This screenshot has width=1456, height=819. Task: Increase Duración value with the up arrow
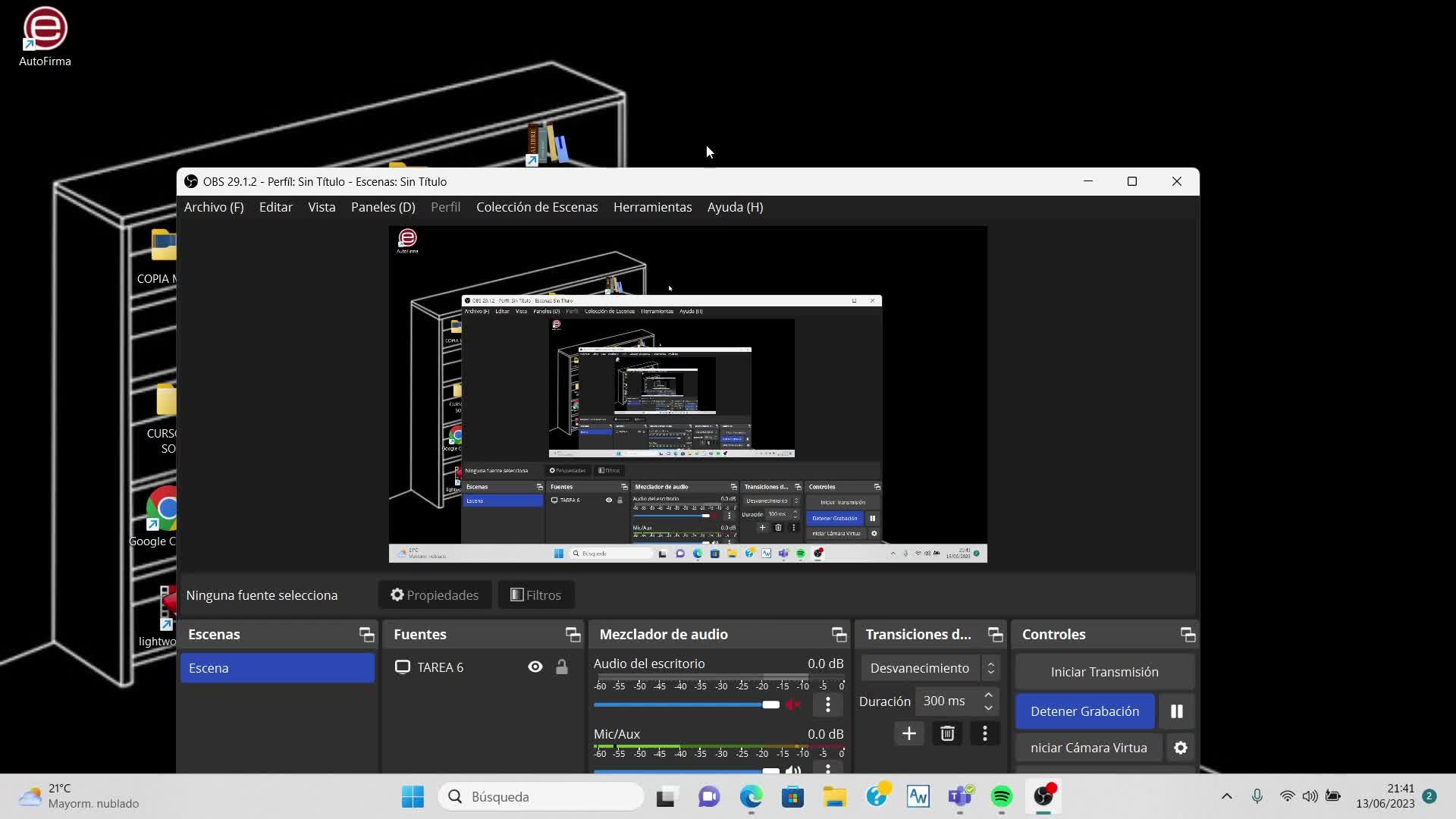[988, 695]
